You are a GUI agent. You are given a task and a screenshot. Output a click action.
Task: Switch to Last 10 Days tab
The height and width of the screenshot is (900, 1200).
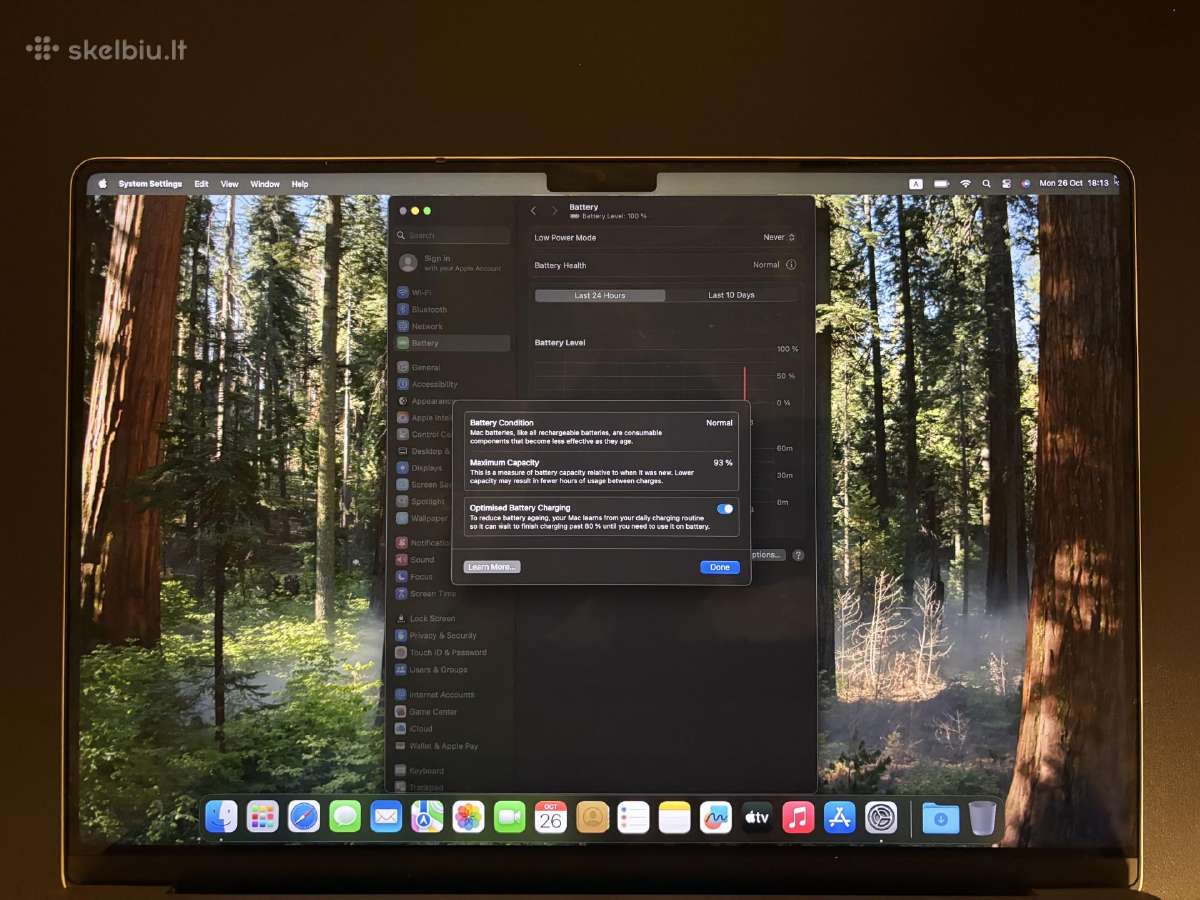tap(732, 295)
